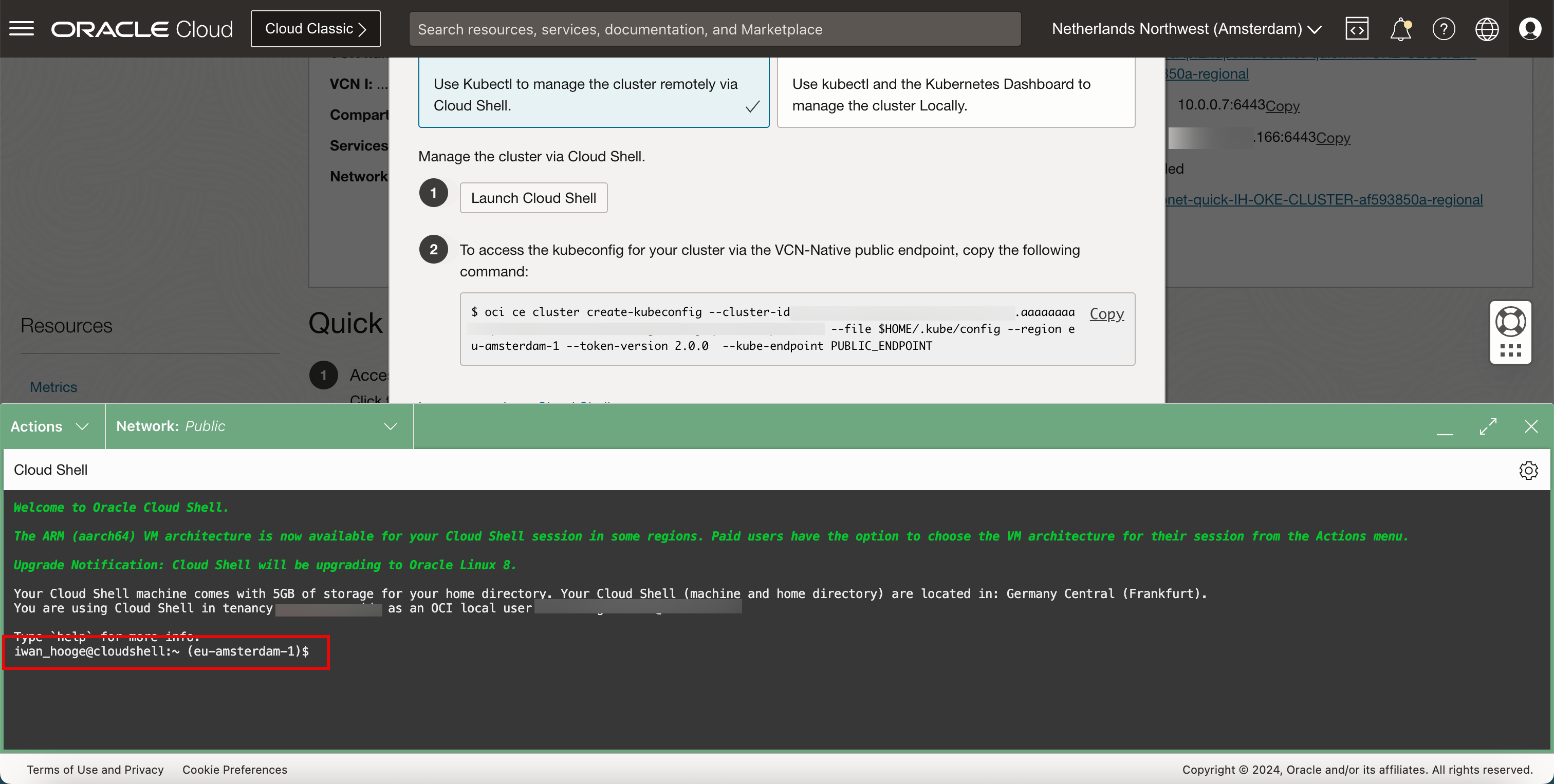Click the Launch Cloud Shell button
This screenshot has width=1554, height=784.
pos(533,198)
